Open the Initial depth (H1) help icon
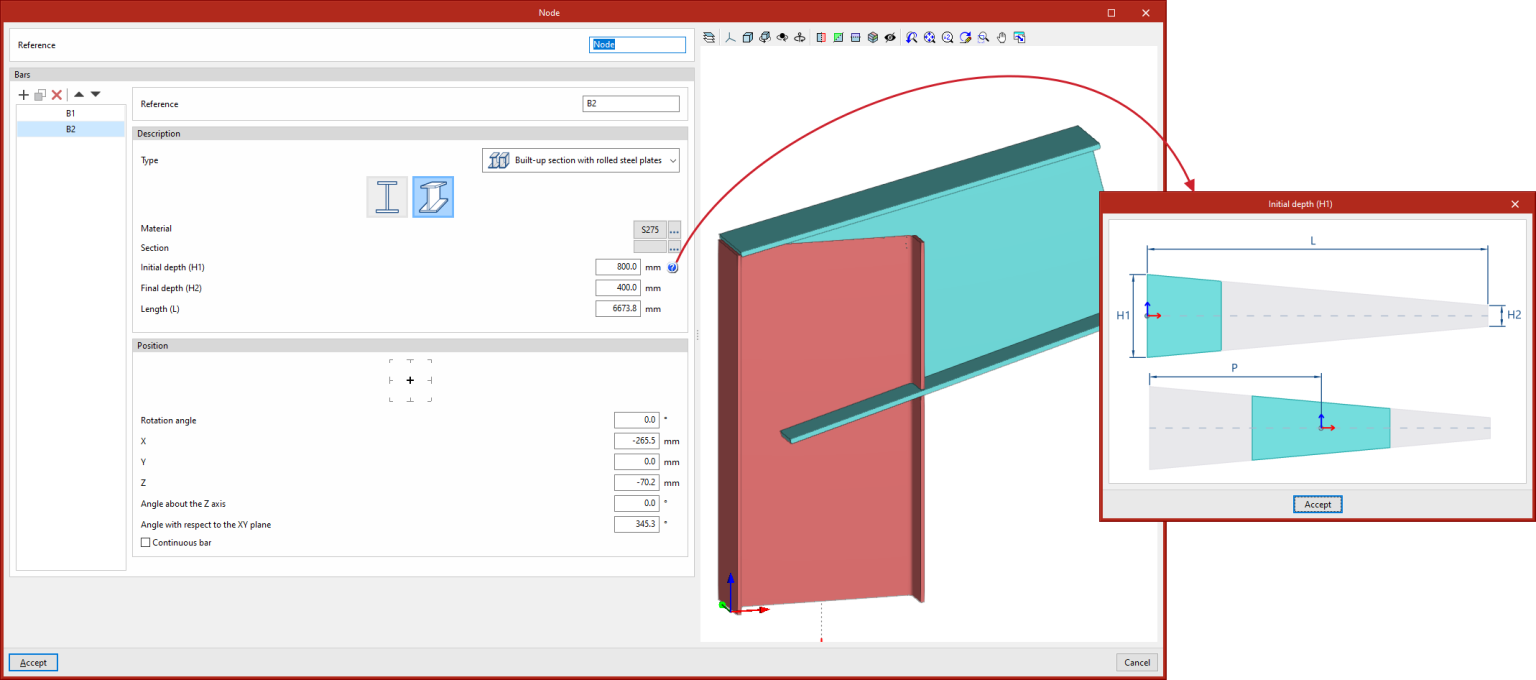Viewport: 1536px width, 680px height. pyautogui.click(x=672, y=267)
